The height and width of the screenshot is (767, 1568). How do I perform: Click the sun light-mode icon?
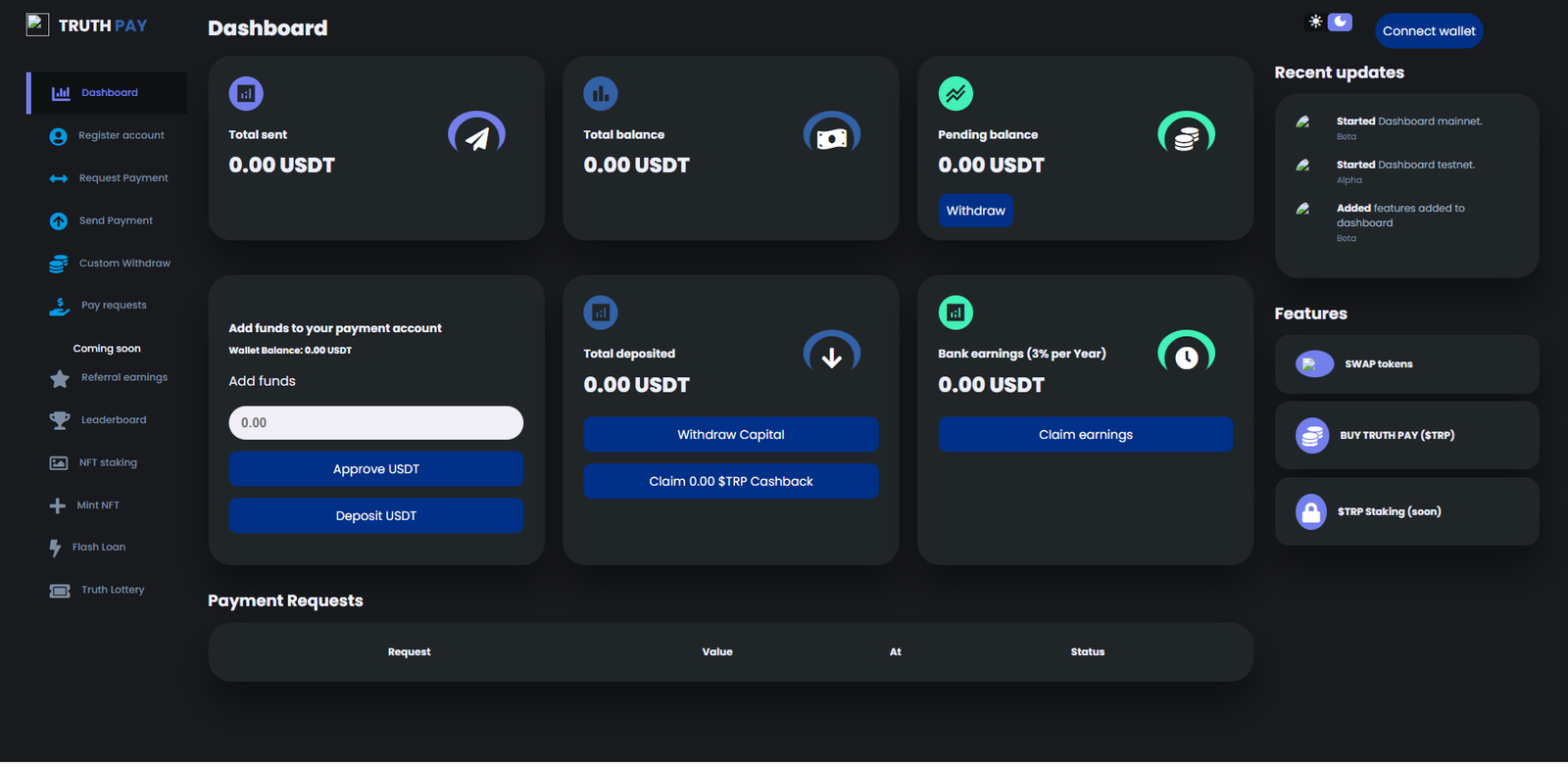1315,22
